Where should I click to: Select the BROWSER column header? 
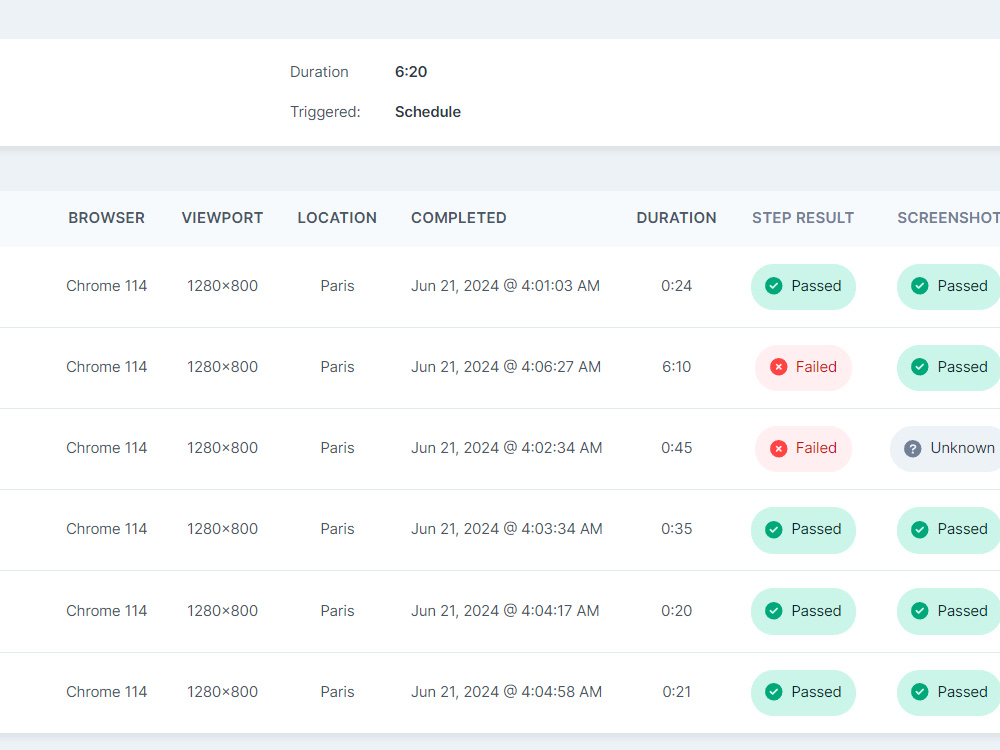(x=106, y=217)
